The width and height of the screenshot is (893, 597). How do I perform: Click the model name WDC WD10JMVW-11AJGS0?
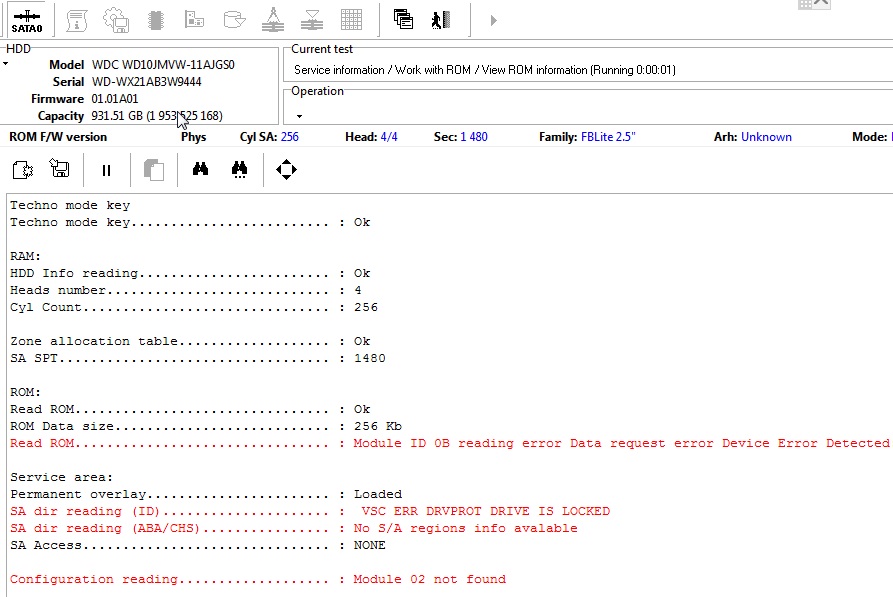[x=163, y=64]
